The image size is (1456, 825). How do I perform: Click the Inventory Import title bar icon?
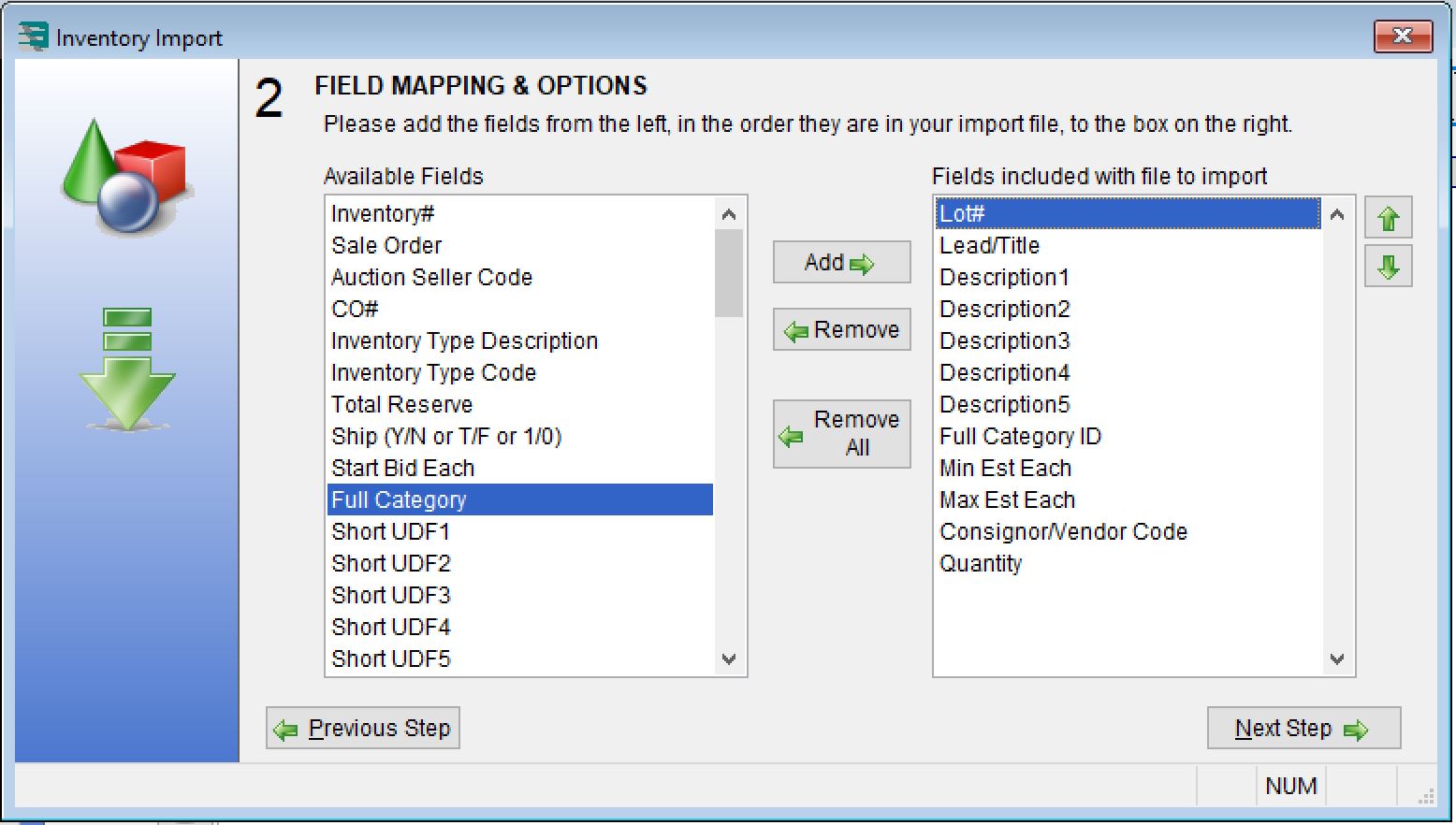tap(34, 37)
